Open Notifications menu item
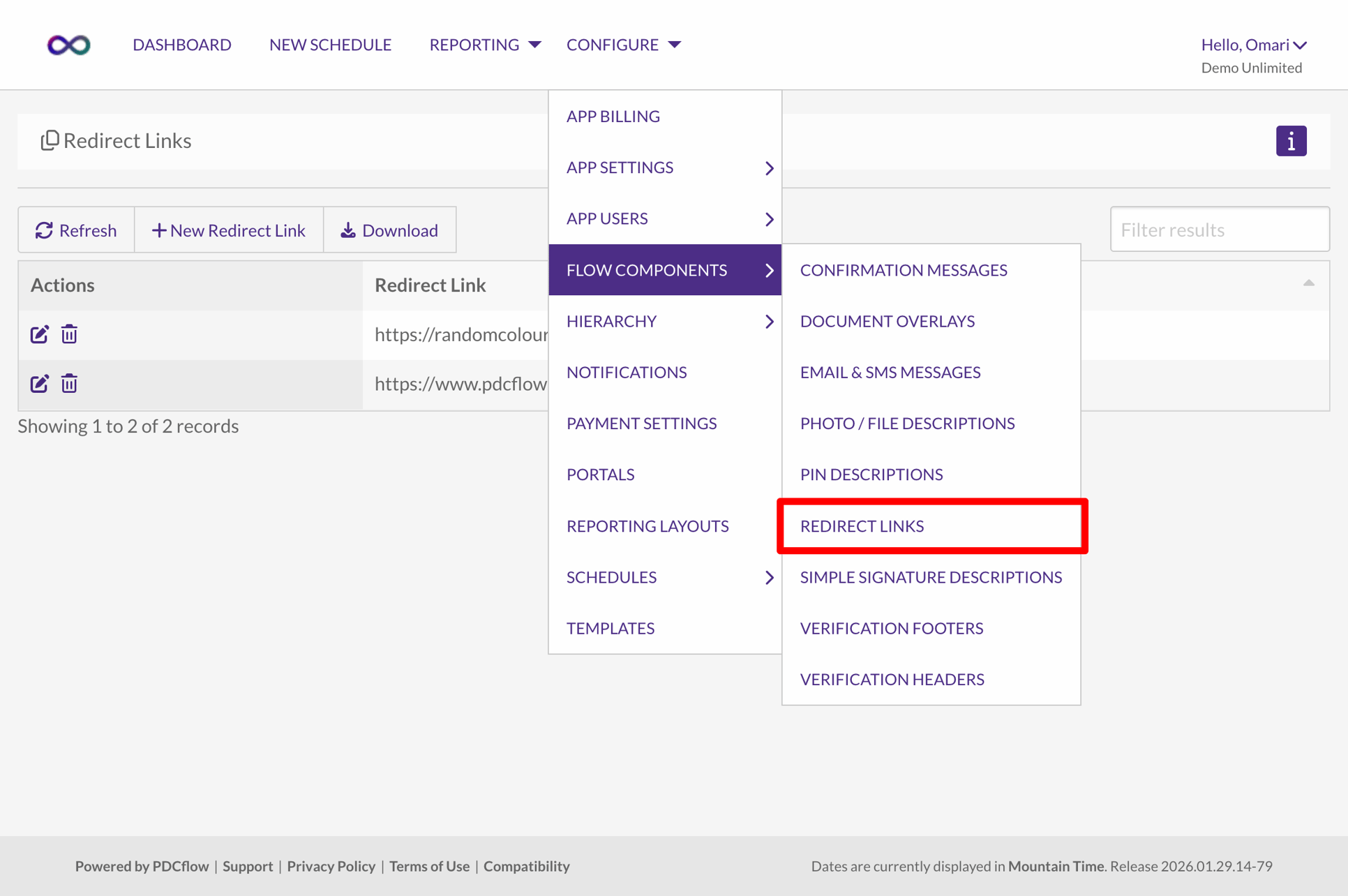 665,372
